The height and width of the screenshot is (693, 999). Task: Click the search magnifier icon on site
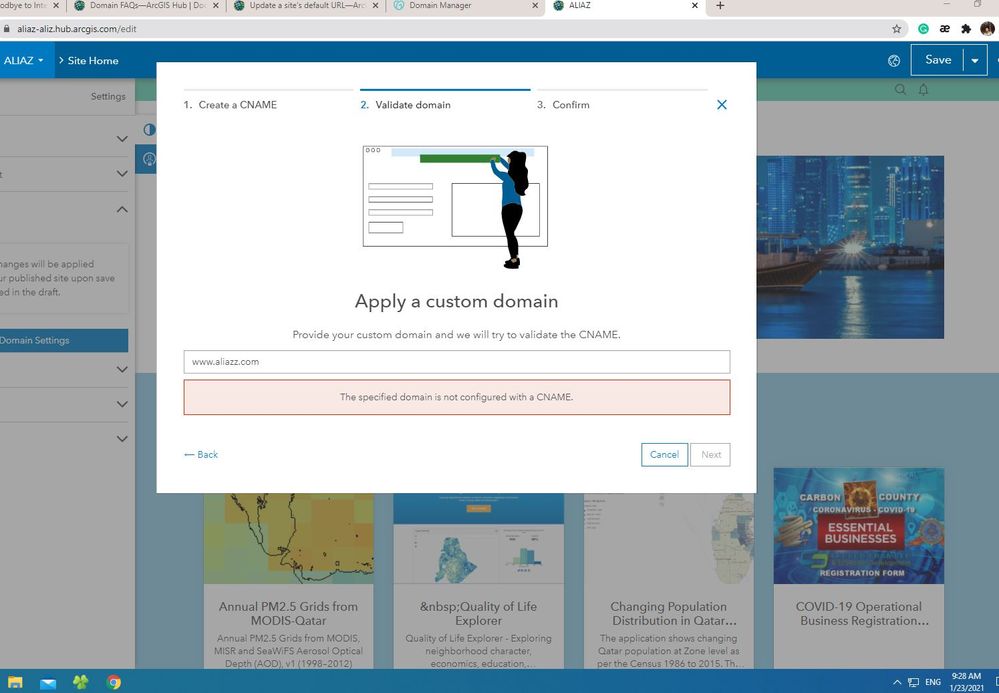[x=900, y=90]
